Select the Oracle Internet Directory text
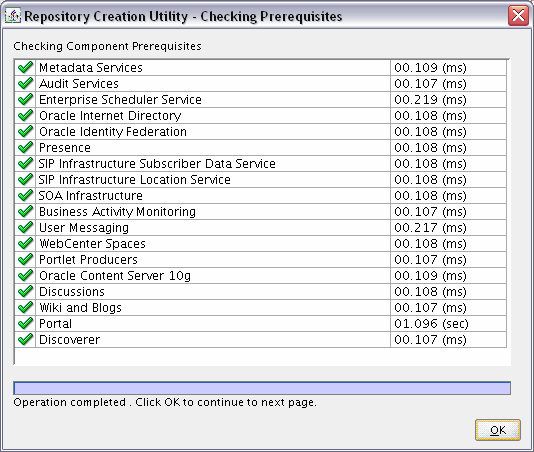The image size is (534, 452). pyautogui.click(x=110, y=115)
